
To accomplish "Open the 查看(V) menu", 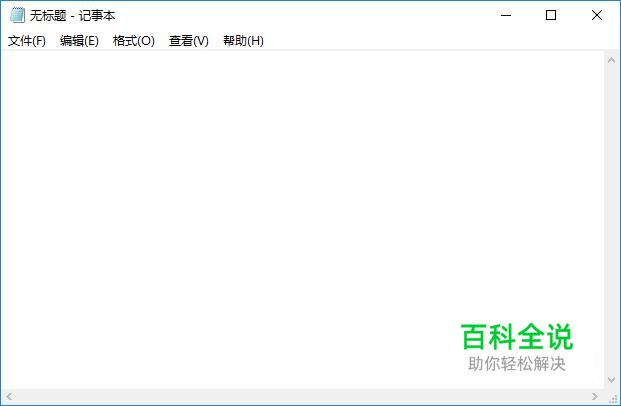I will coord(189,40).
